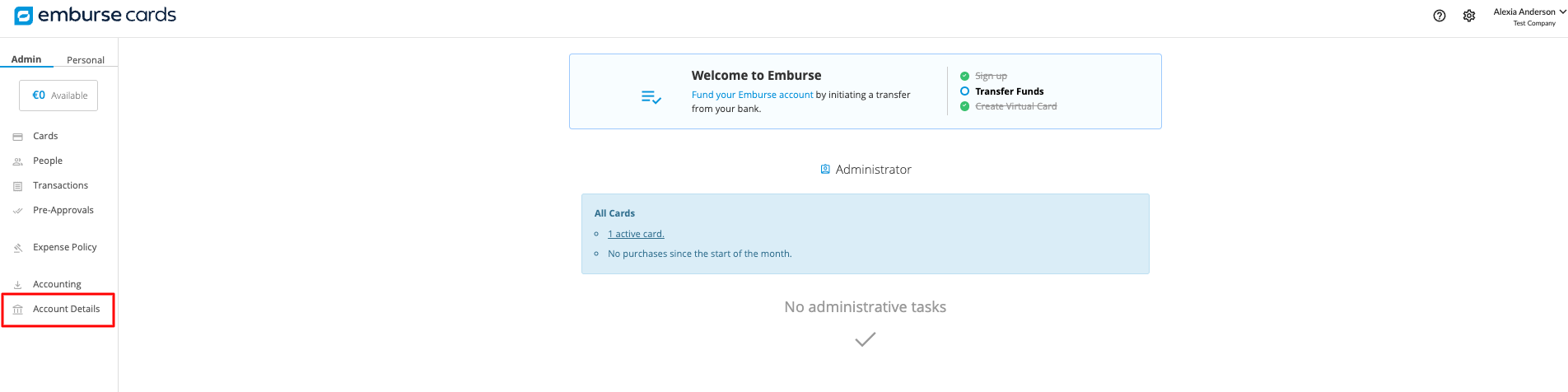Follow the Fund your Emburse account link
Viewport: 1568px width, 392px height.
tap(752, 95)
